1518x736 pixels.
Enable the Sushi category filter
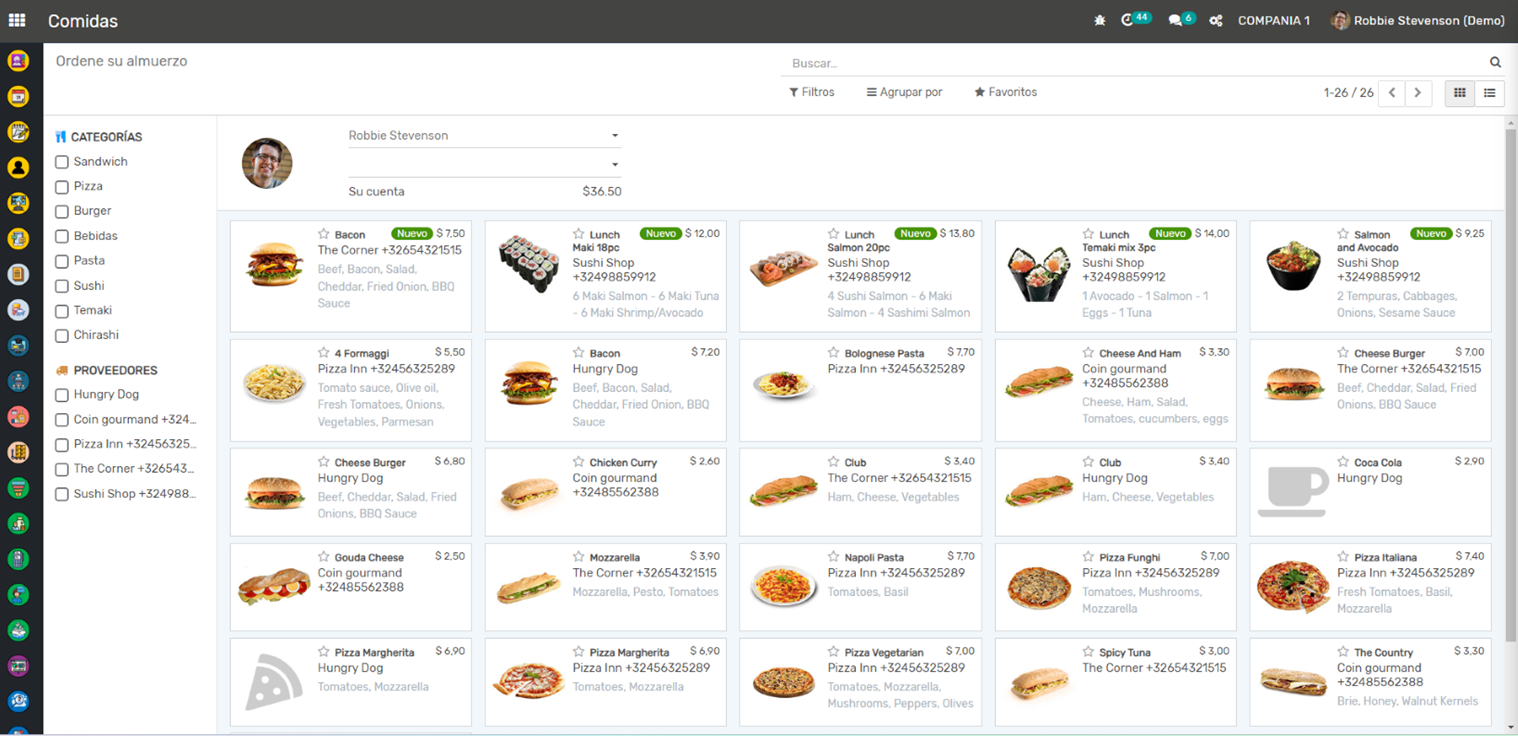pos(62,286)
